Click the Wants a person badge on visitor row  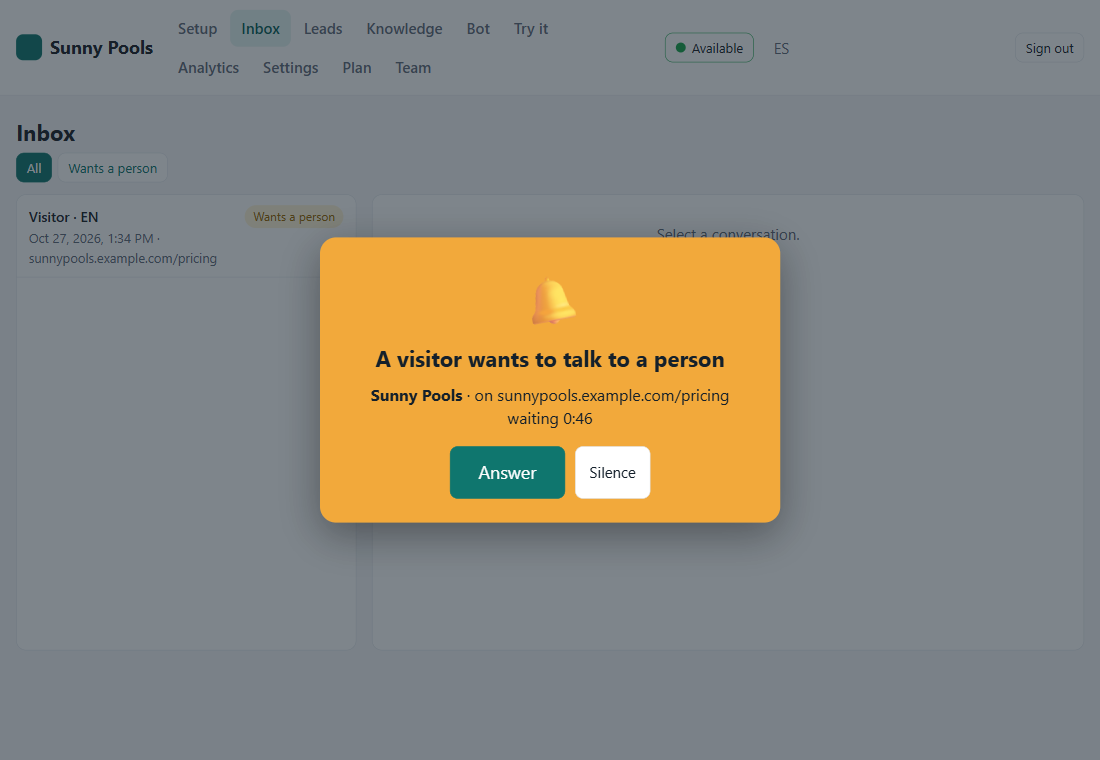[x=293, y=217]
